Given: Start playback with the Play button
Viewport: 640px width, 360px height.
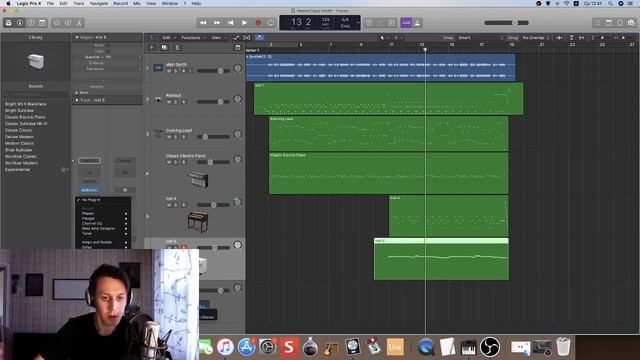Looking at the screenshot, I should [244, 23].
